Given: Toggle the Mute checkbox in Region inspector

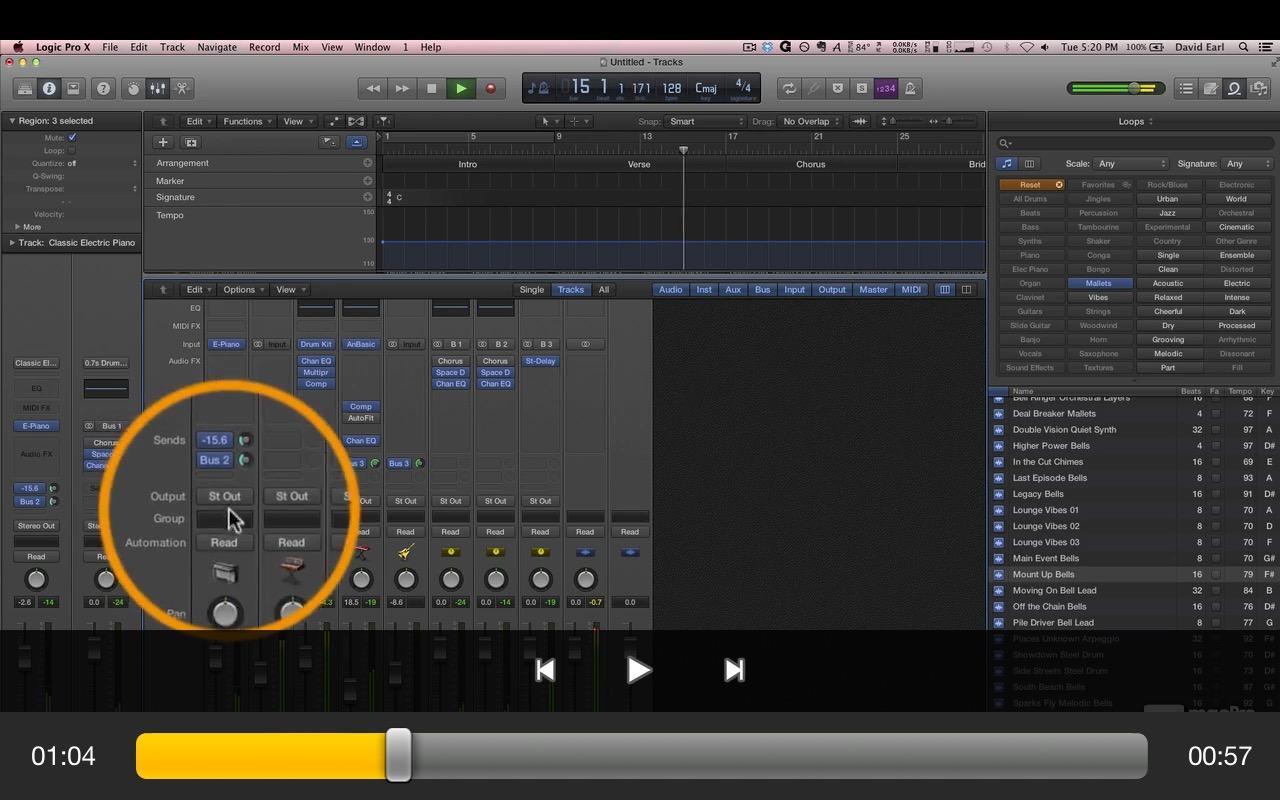Looking at the screenshot, I should 72,137.
